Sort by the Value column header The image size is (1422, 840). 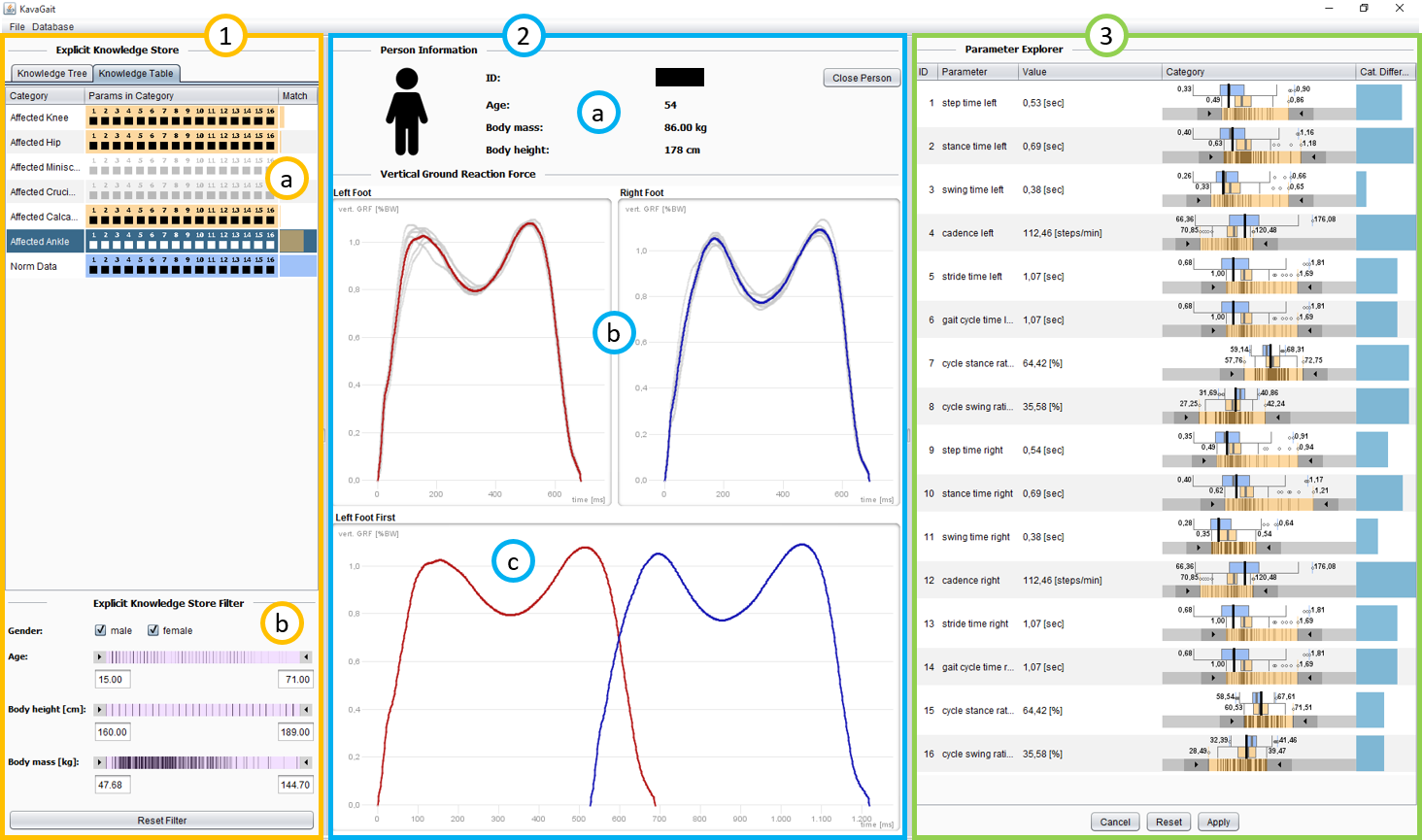1090,72
